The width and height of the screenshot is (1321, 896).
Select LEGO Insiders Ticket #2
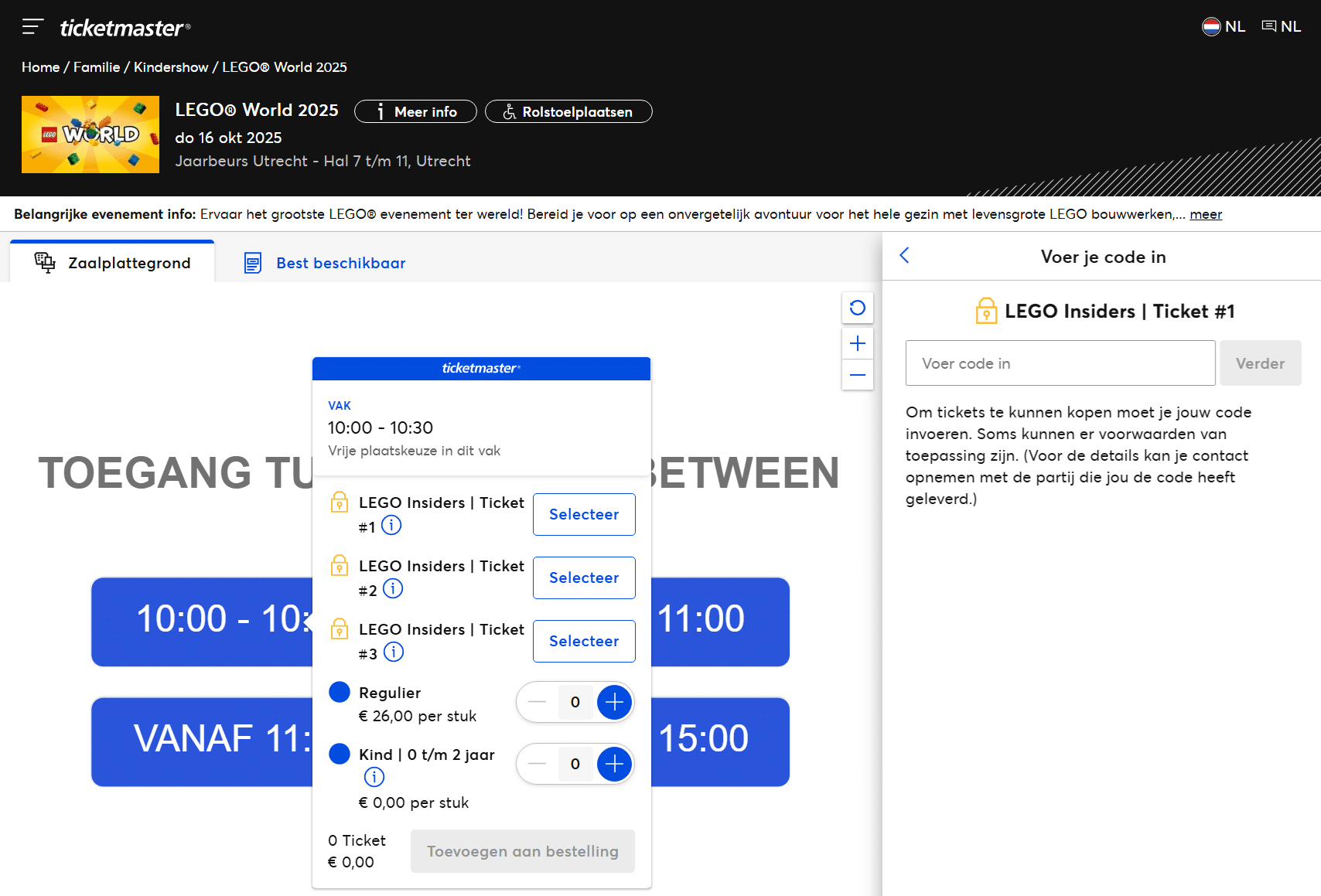tap(584, 577)
